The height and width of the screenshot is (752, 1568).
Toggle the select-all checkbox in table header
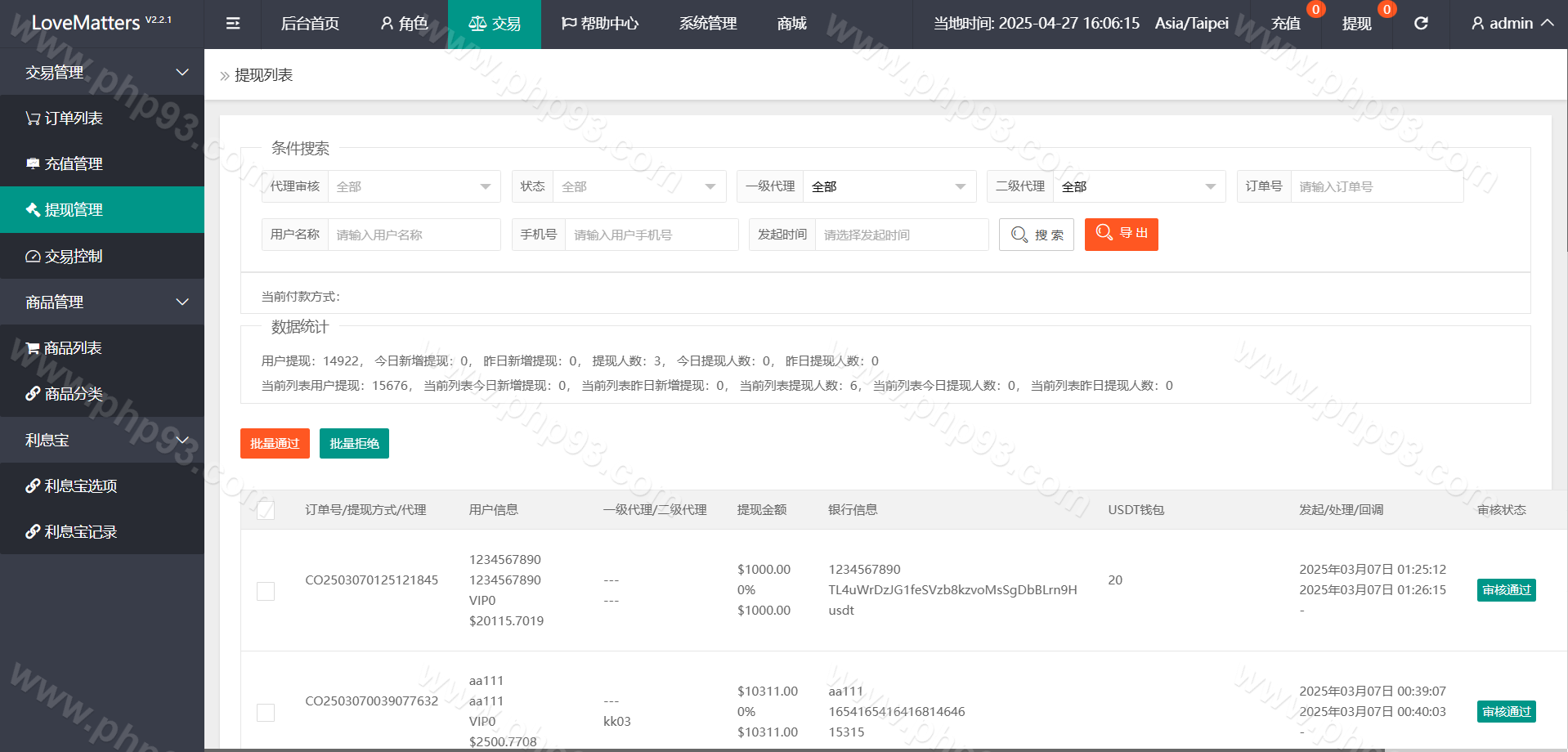click(266, 510)
